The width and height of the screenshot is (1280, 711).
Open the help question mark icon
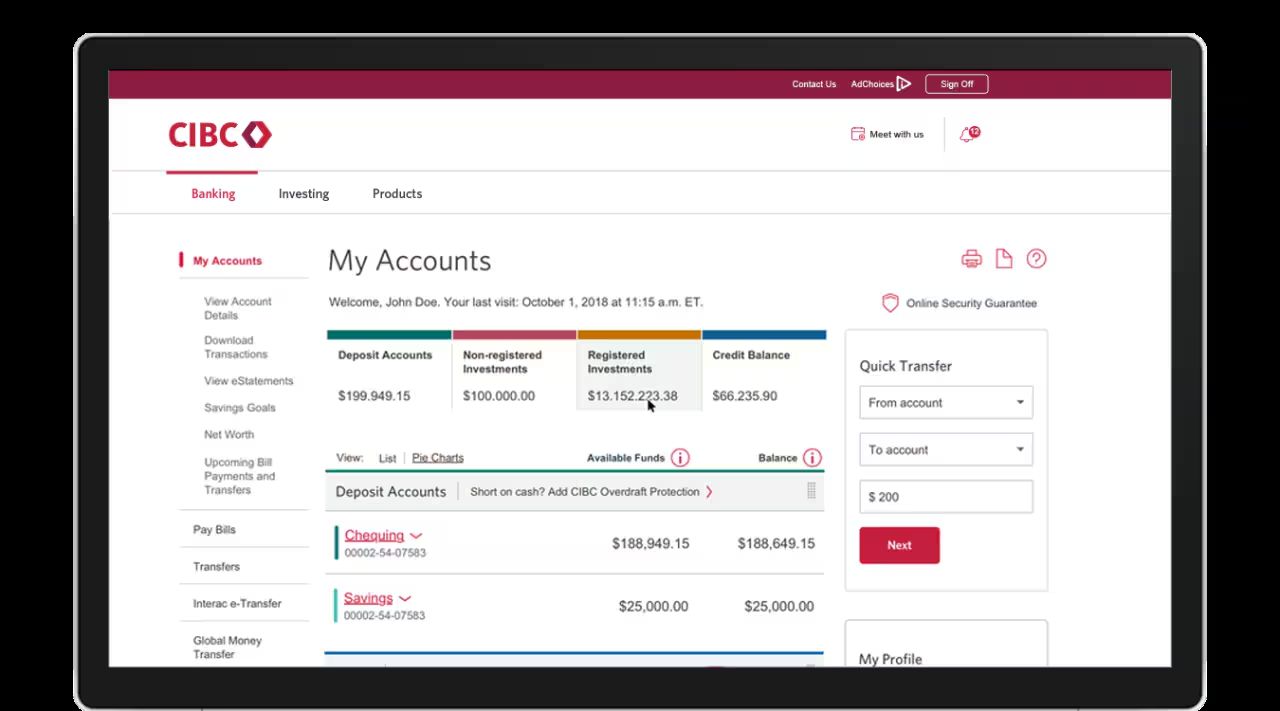1036,259
